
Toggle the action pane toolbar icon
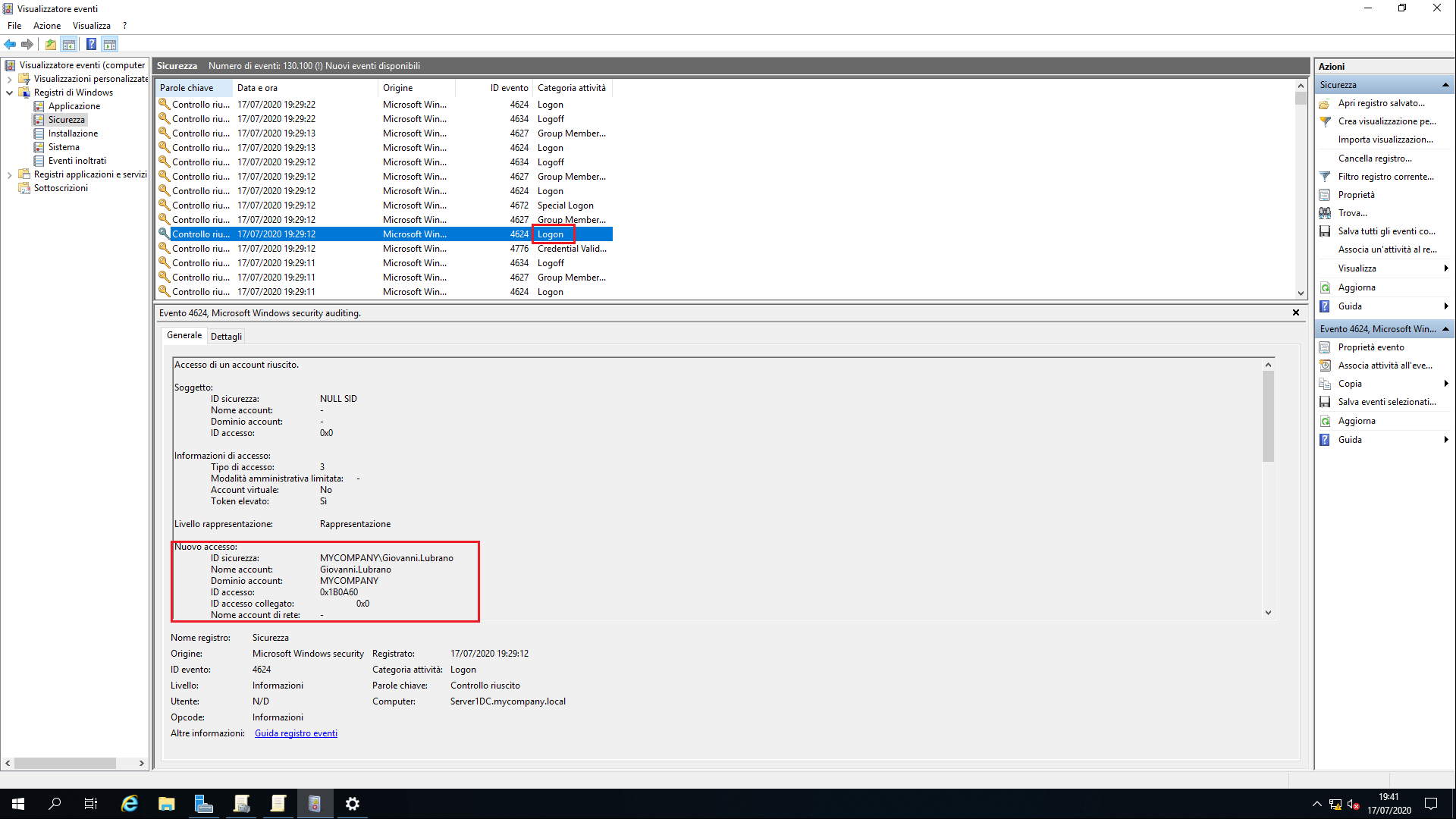tap(111, 44)
